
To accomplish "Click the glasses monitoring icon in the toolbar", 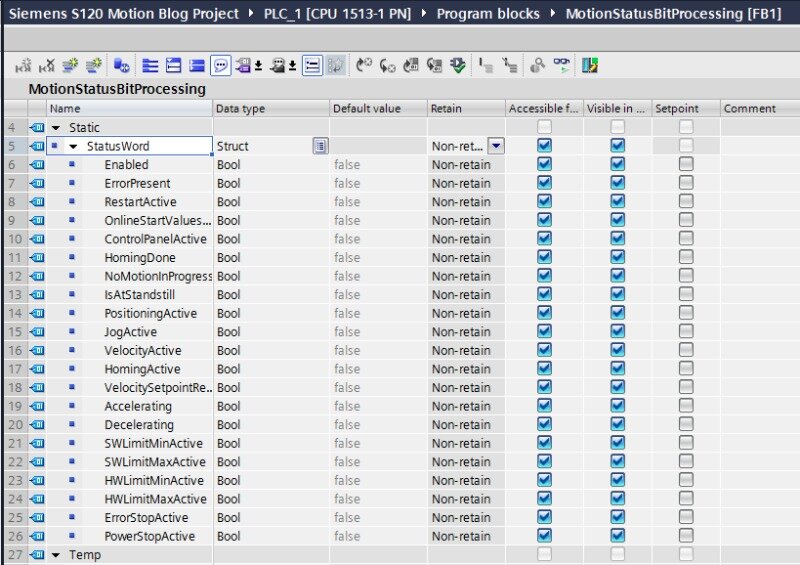I will [x=563, y=66].
